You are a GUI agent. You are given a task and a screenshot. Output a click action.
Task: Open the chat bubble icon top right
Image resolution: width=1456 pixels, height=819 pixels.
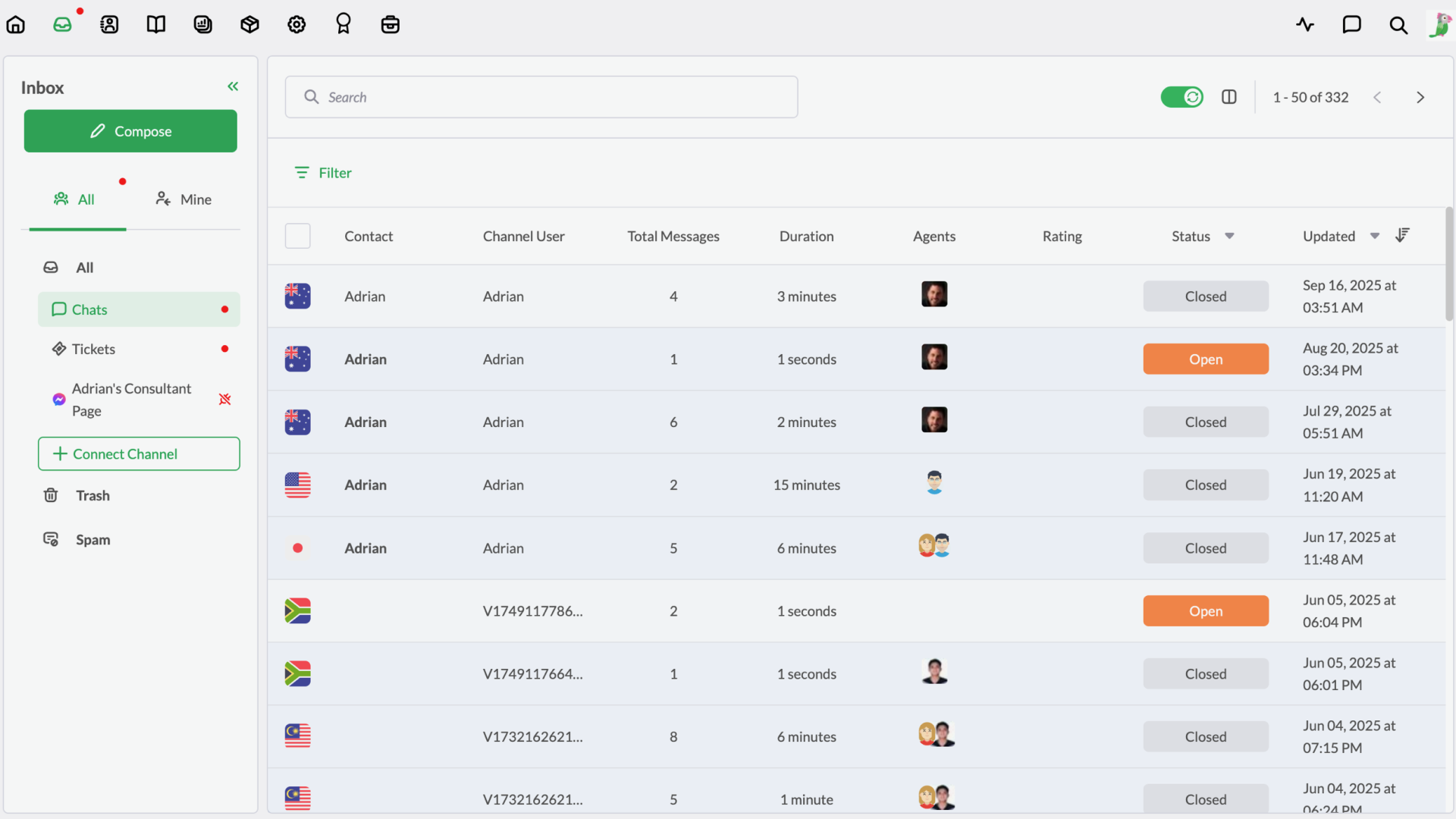pos(1351,24)
